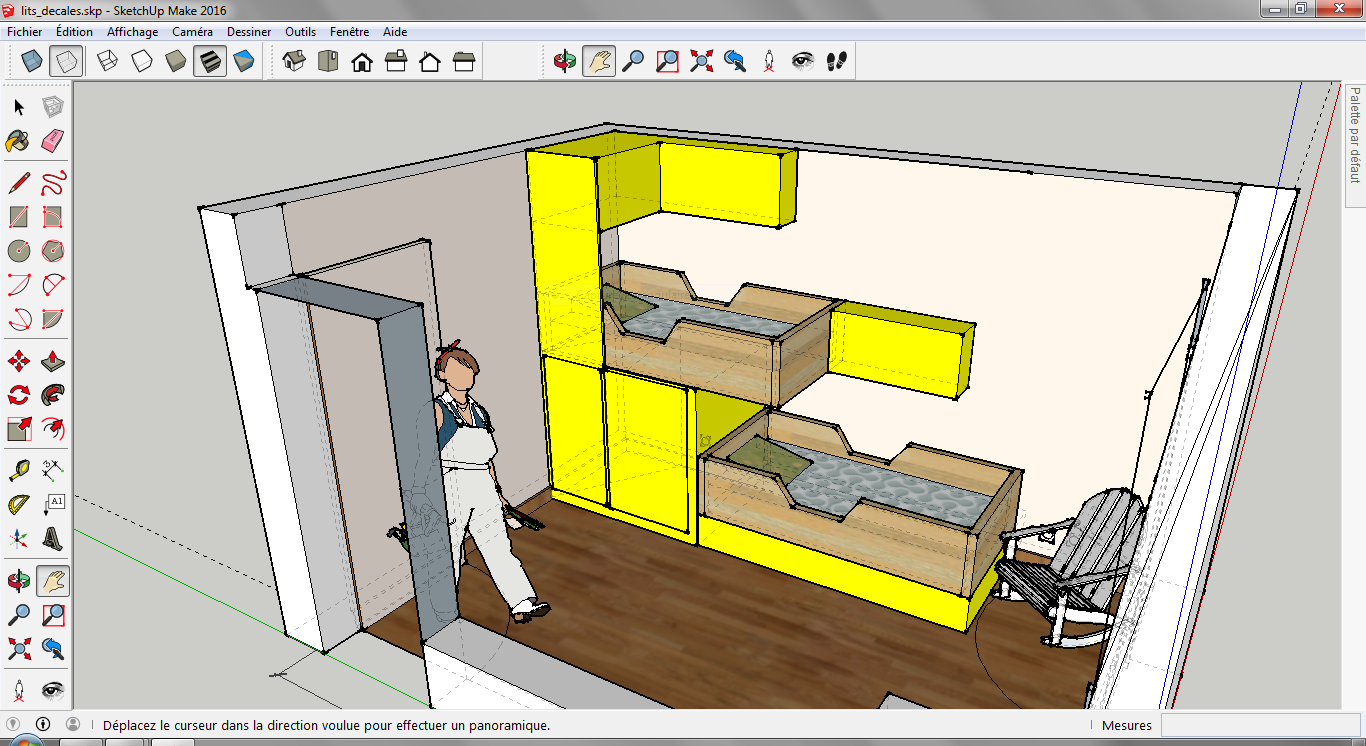
Task: Switch to Top standard view
Action: tap(328, 62)
